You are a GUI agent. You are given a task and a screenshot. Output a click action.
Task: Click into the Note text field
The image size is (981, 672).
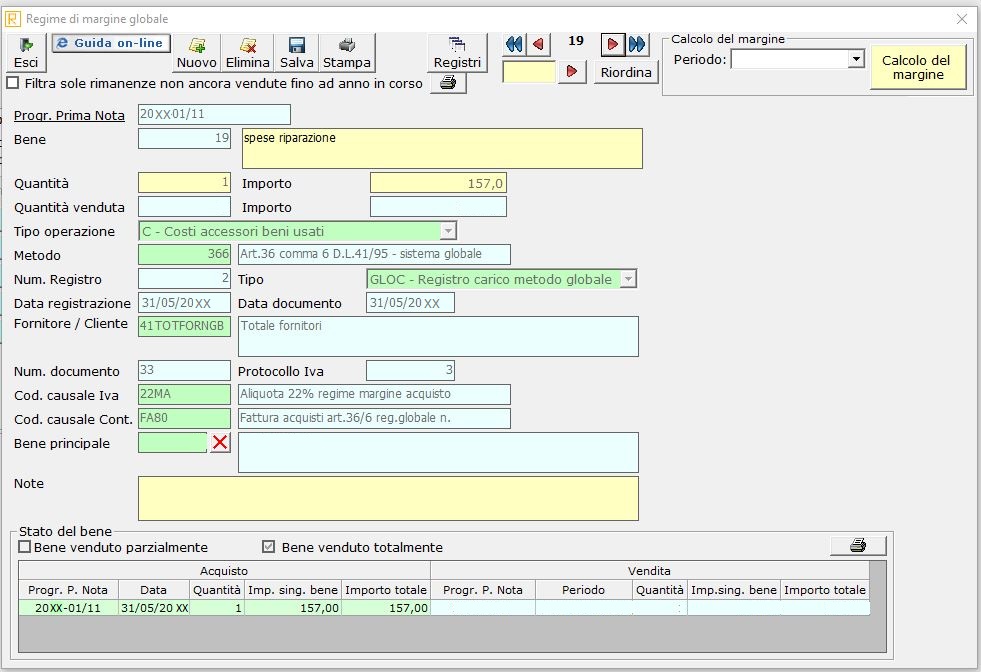click(388, 498)
